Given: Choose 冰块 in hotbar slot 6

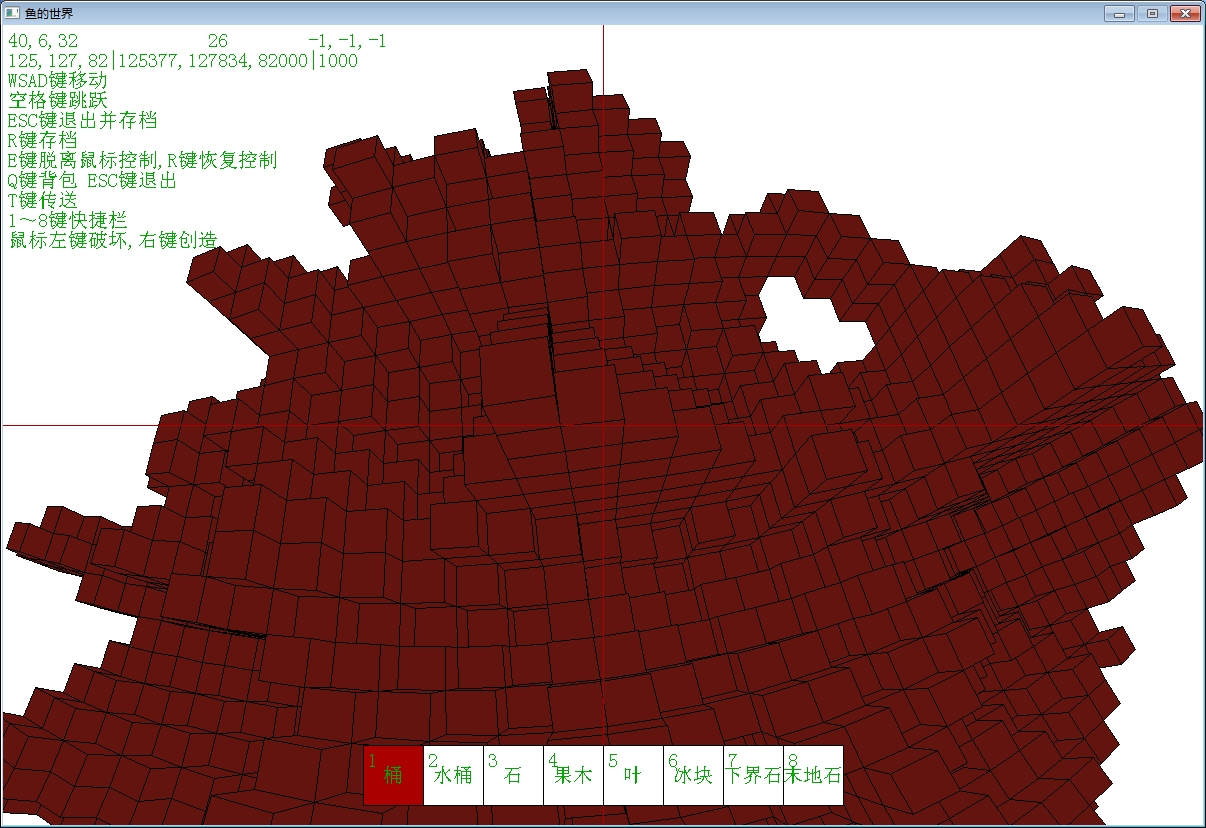Looking at the screenshot, I should coord(693,775).
